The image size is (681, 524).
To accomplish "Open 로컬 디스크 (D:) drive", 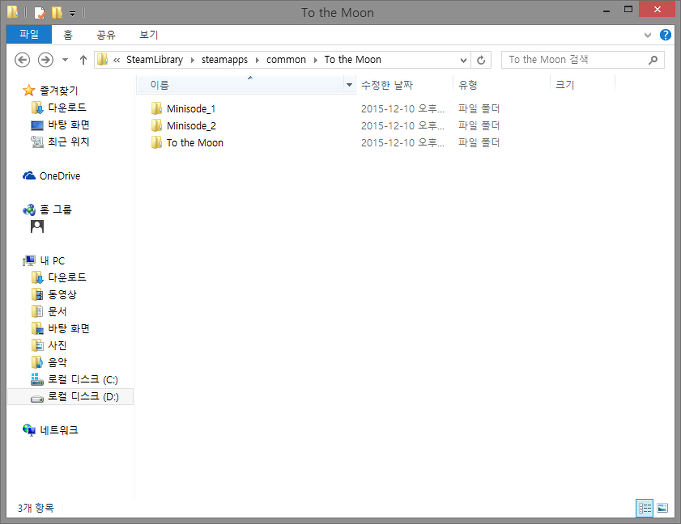I will [x=83, y=396].
